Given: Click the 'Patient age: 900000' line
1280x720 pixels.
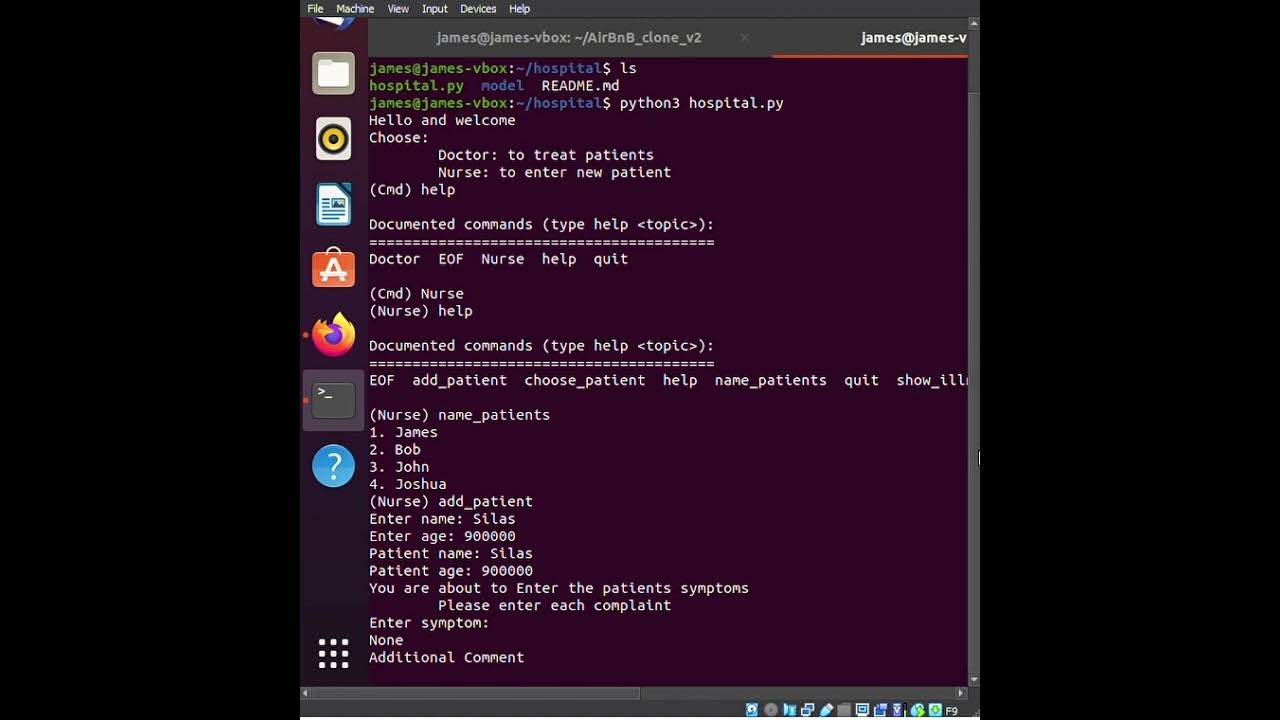Looking at the screenshot, I should tap(451, 571).
